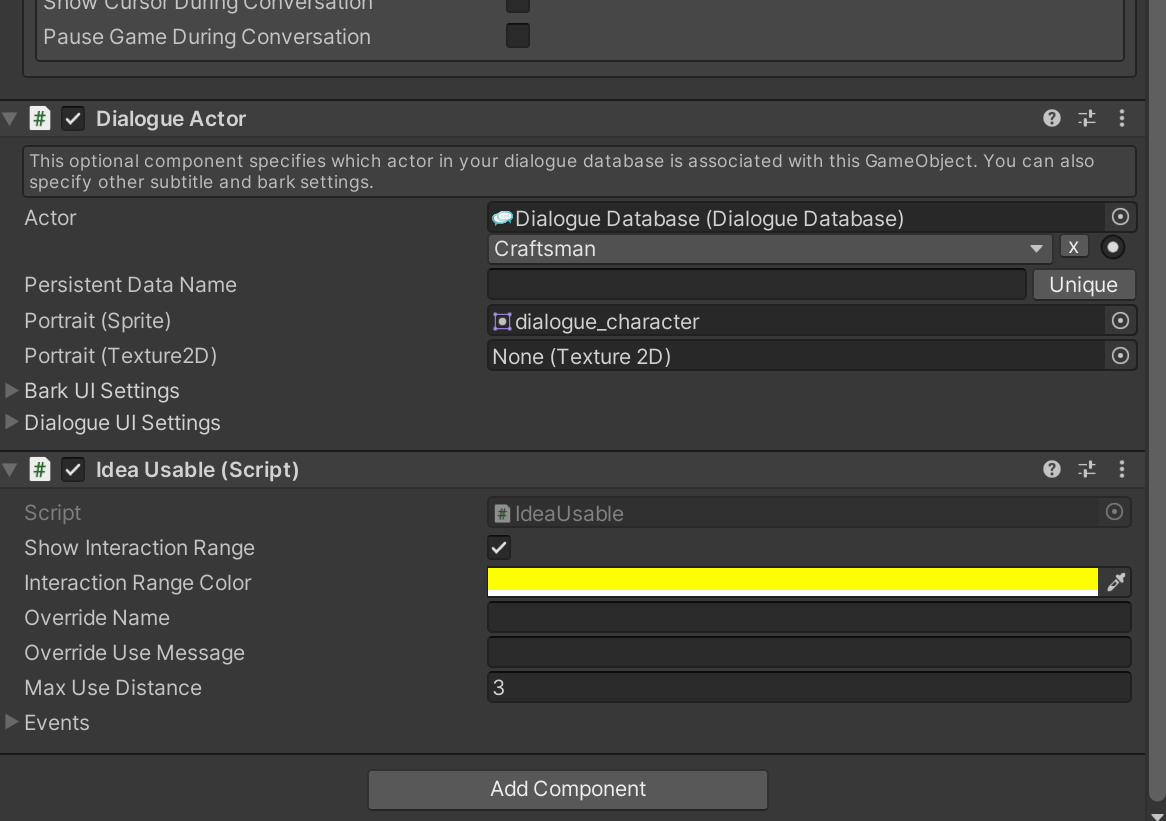Image resolution: width=1166 pixels, height=821 pixels.
Task: Click Add Component button
Action: (x=568, y=789)
